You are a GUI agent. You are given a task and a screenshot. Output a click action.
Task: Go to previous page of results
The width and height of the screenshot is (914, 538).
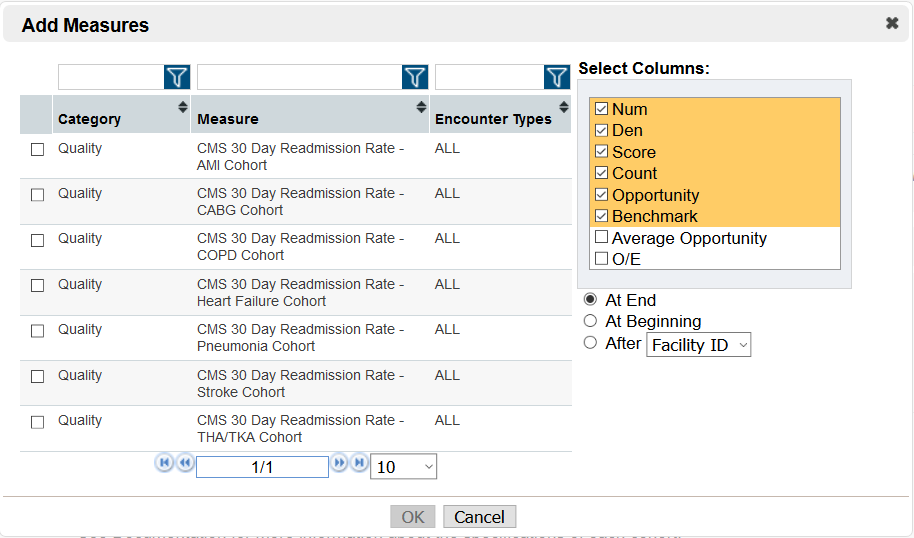[185, 463]
